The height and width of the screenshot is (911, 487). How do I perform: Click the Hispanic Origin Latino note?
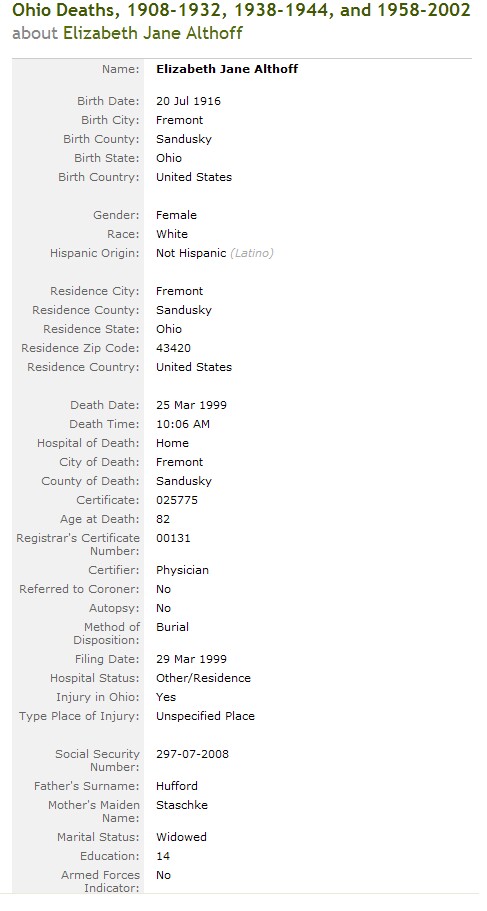coord(252,253)
